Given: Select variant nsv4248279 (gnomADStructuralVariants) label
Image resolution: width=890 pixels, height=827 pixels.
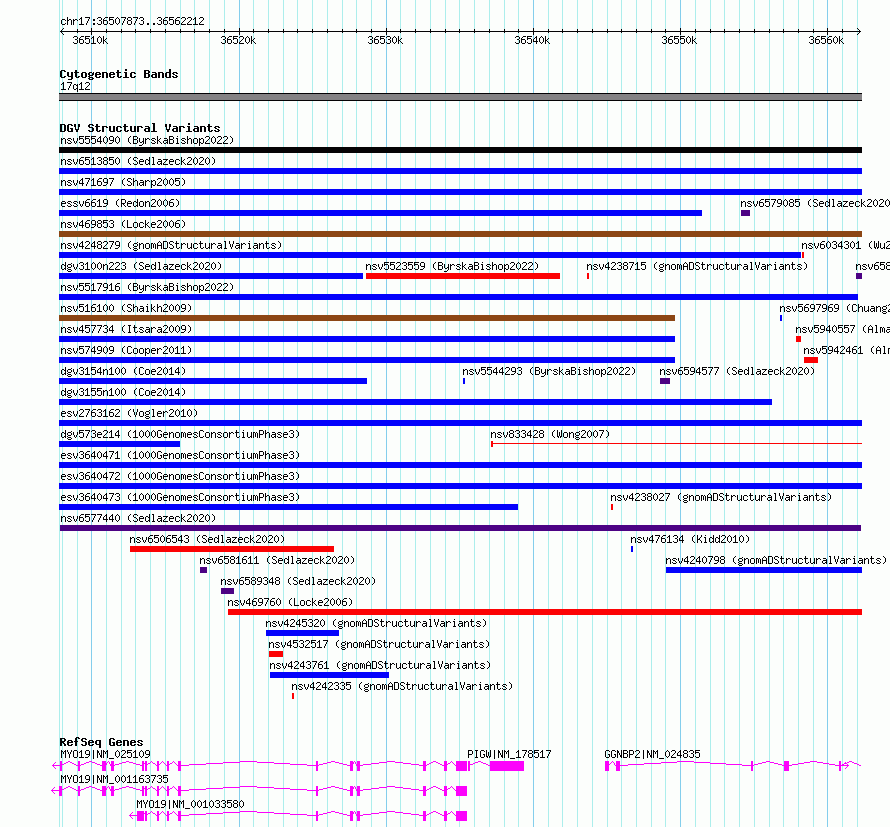Looking at the screenshot, I should [171, 245].
